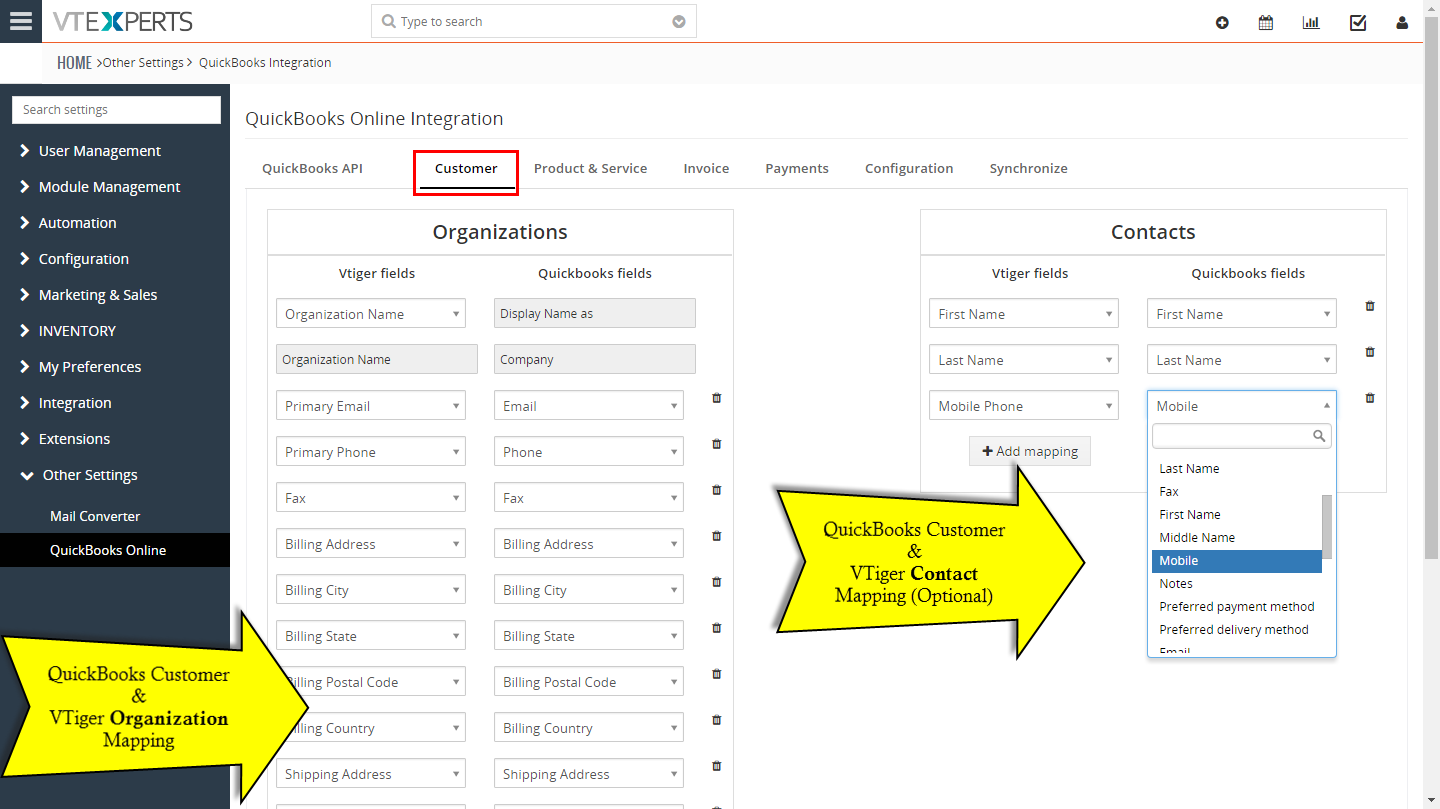This screenshot has width=1440, height=809.
Task: Open the Synchronize tab
Action: [x=1028, y=168]
